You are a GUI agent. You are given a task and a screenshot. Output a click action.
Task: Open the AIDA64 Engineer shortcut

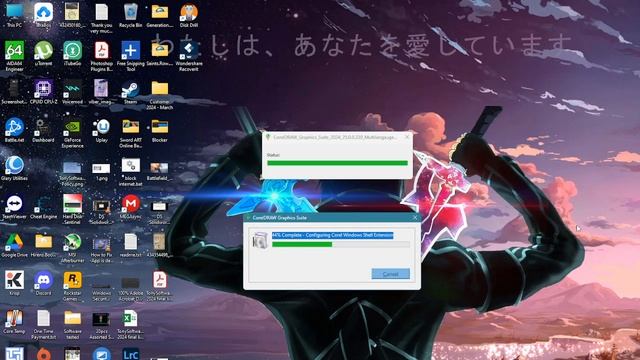(x=14, y=56)
